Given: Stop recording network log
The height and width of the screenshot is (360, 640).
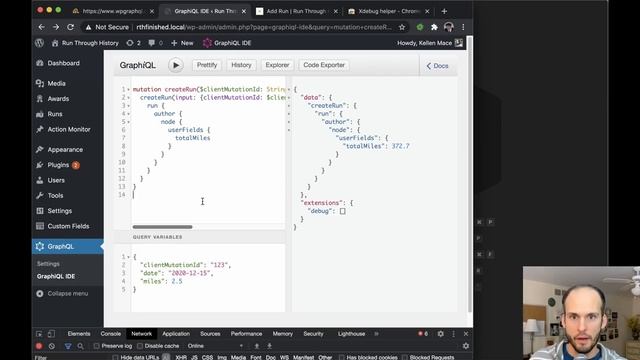Looking at the screenshot, I should pyautogui.click(x=39, y=346).
